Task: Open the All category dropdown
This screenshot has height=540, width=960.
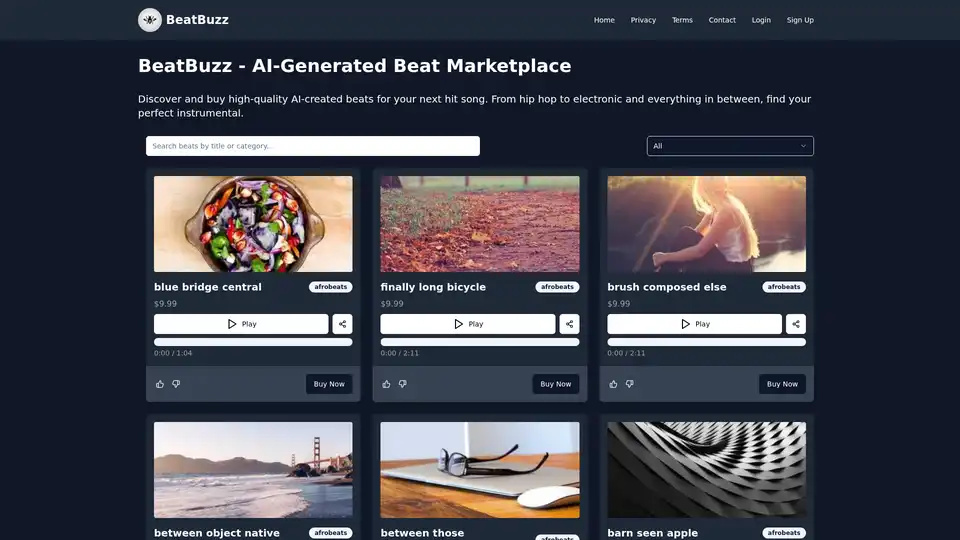Action: [x=730, y=146]
